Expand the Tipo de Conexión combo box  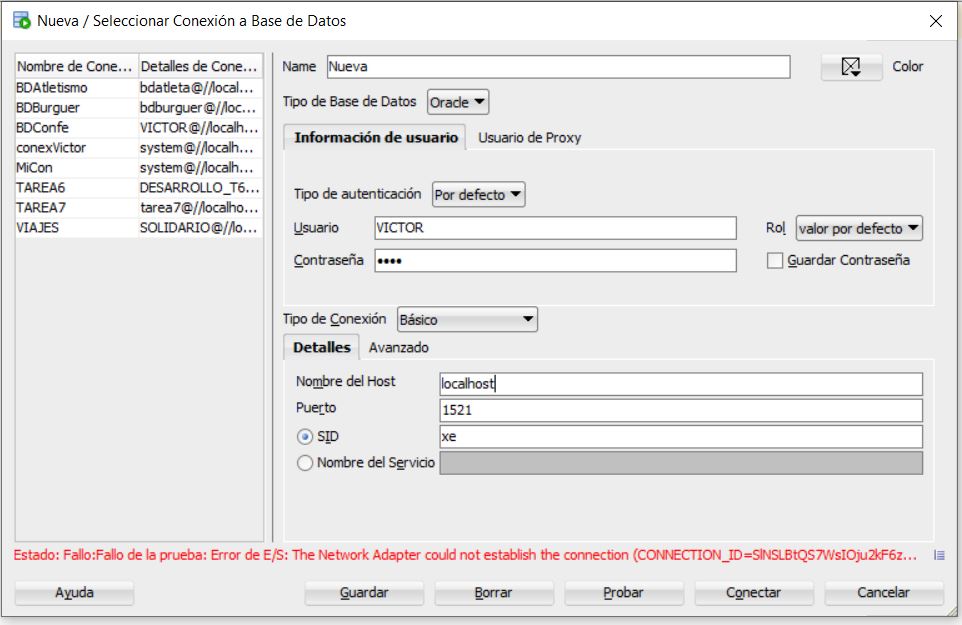click(467, 320)
